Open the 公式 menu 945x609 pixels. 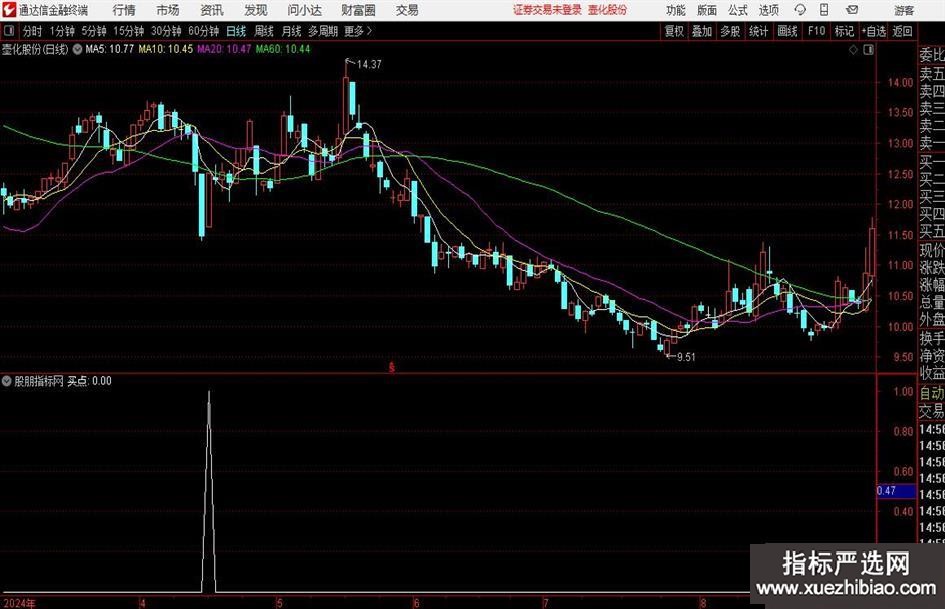[738, 10]
